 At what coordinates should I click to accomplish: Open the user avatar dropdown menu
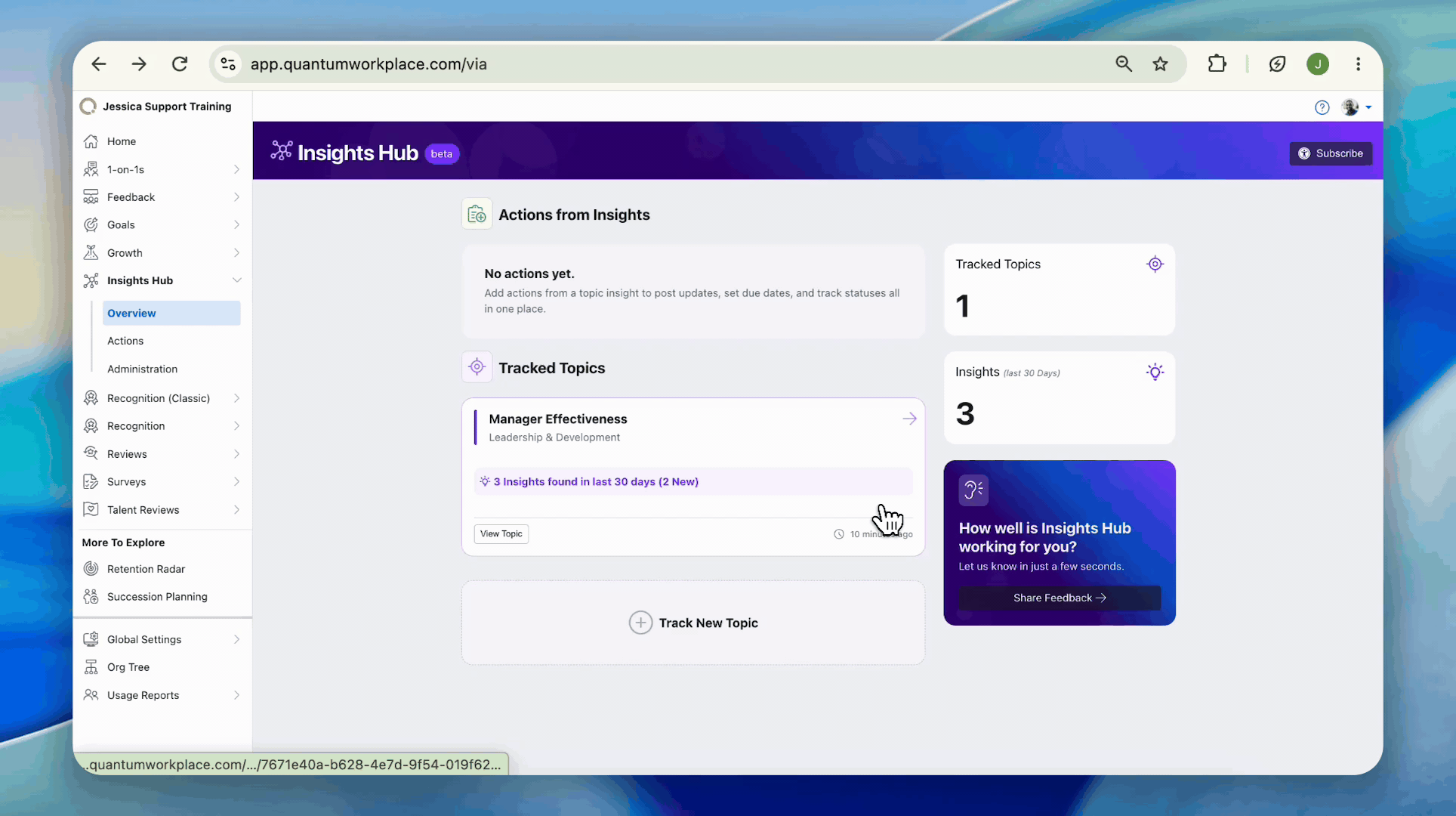point(1357,107)
